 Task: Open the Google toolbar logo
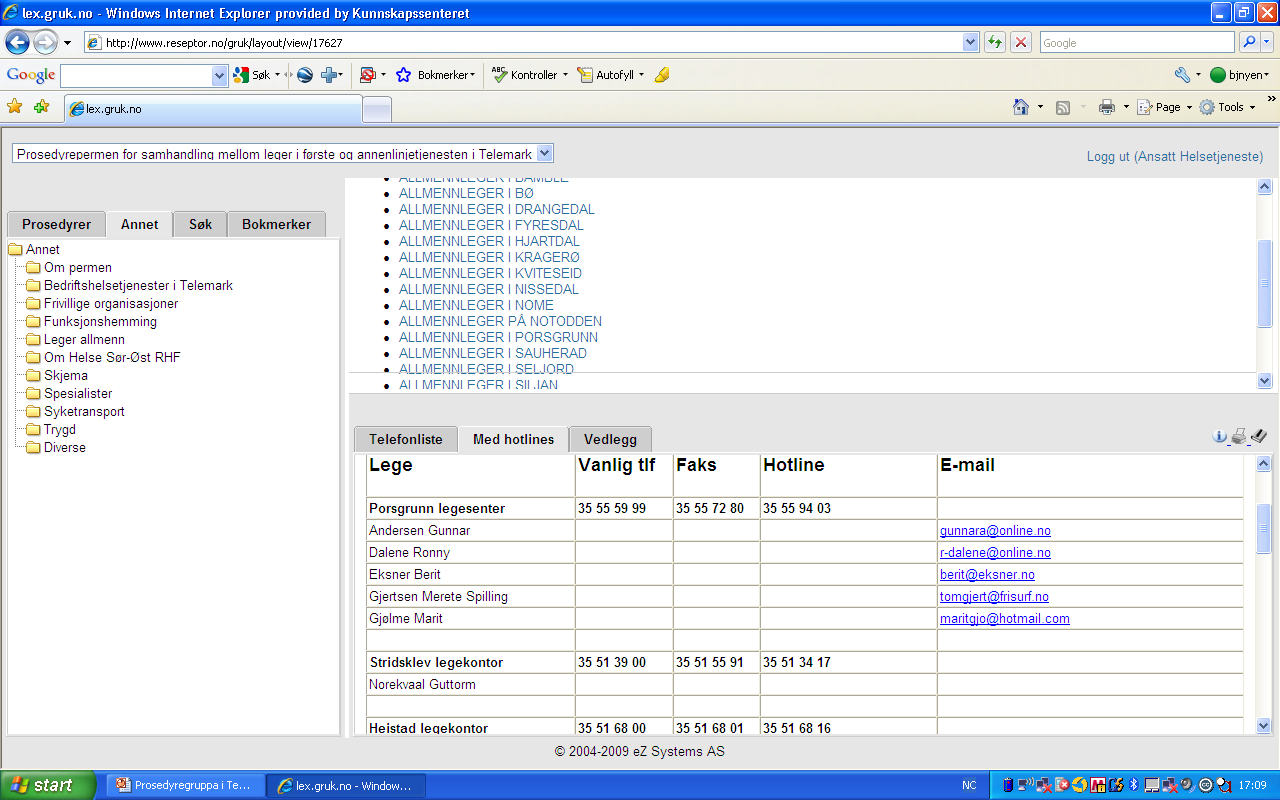point(31,75)
